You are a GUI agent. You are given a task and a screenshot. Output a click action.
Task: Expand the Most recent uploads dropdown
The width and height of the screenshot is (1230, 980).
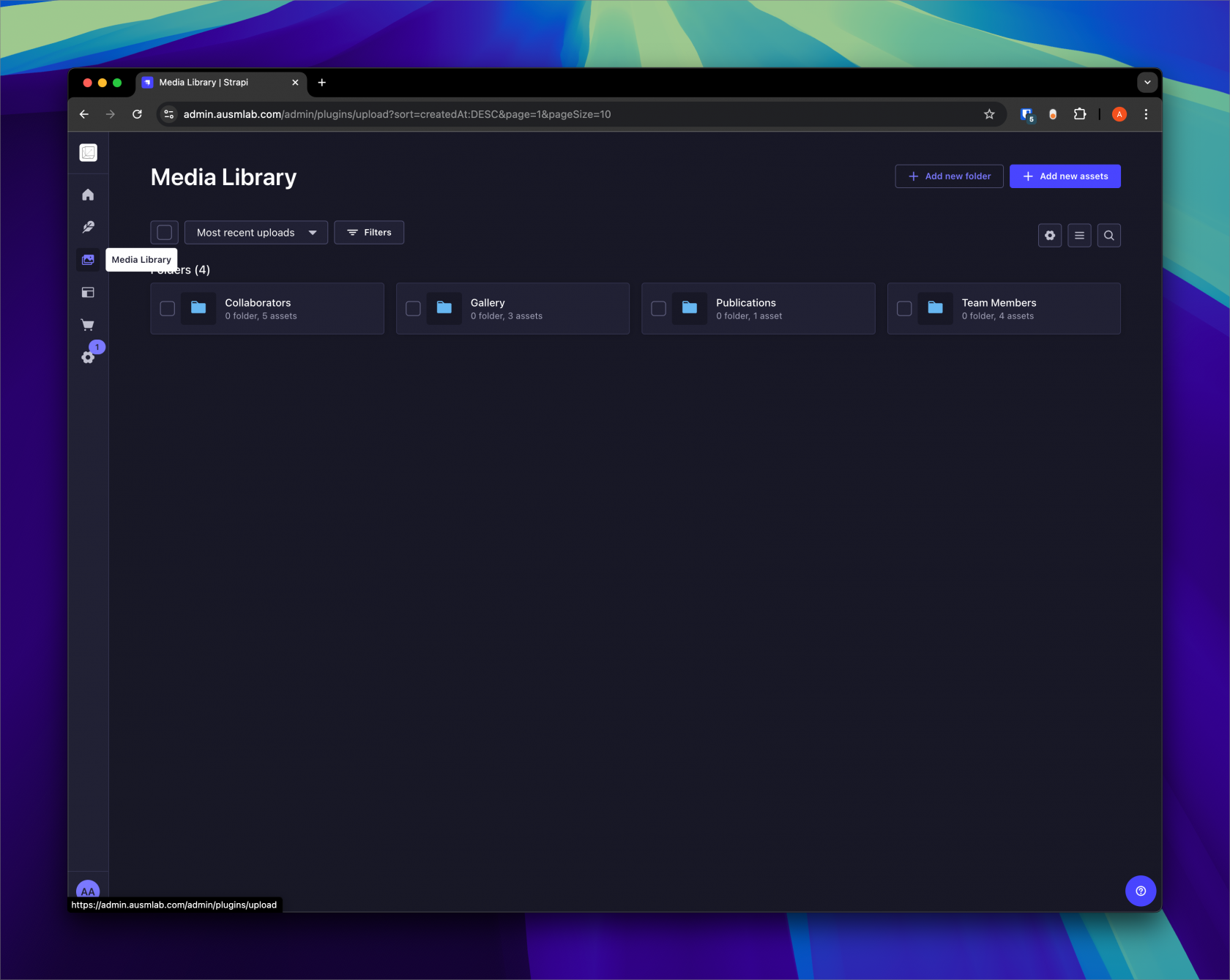pyautogui.click(x=256, y=233)
